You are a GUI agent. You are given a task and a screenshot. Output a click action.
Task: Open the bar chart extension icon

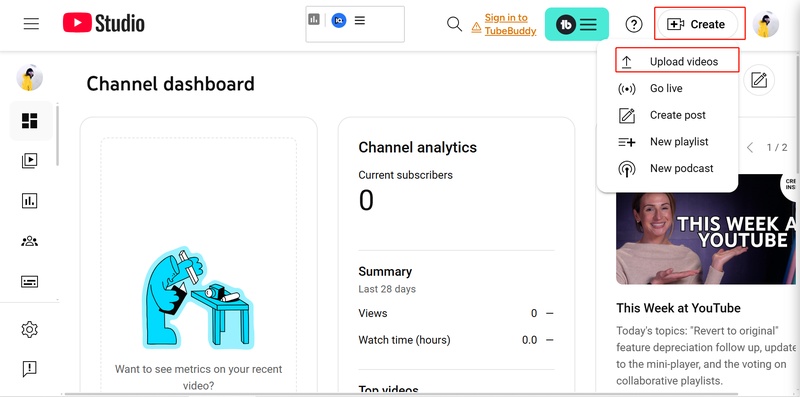(314, 20)
